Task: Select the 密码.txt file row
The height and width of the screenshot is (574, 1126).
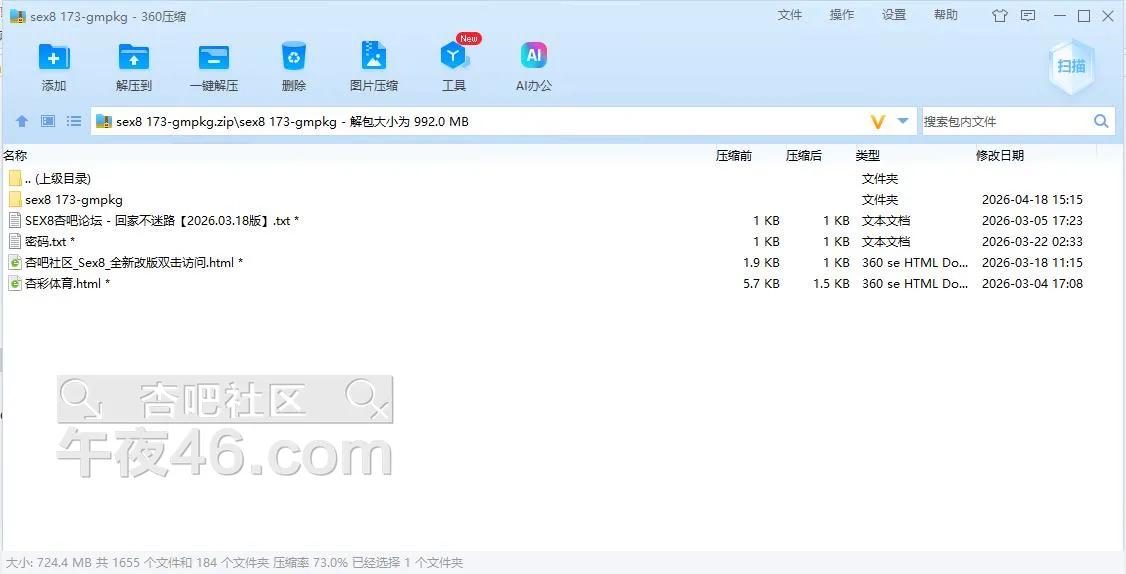Action: pos(47,241)
